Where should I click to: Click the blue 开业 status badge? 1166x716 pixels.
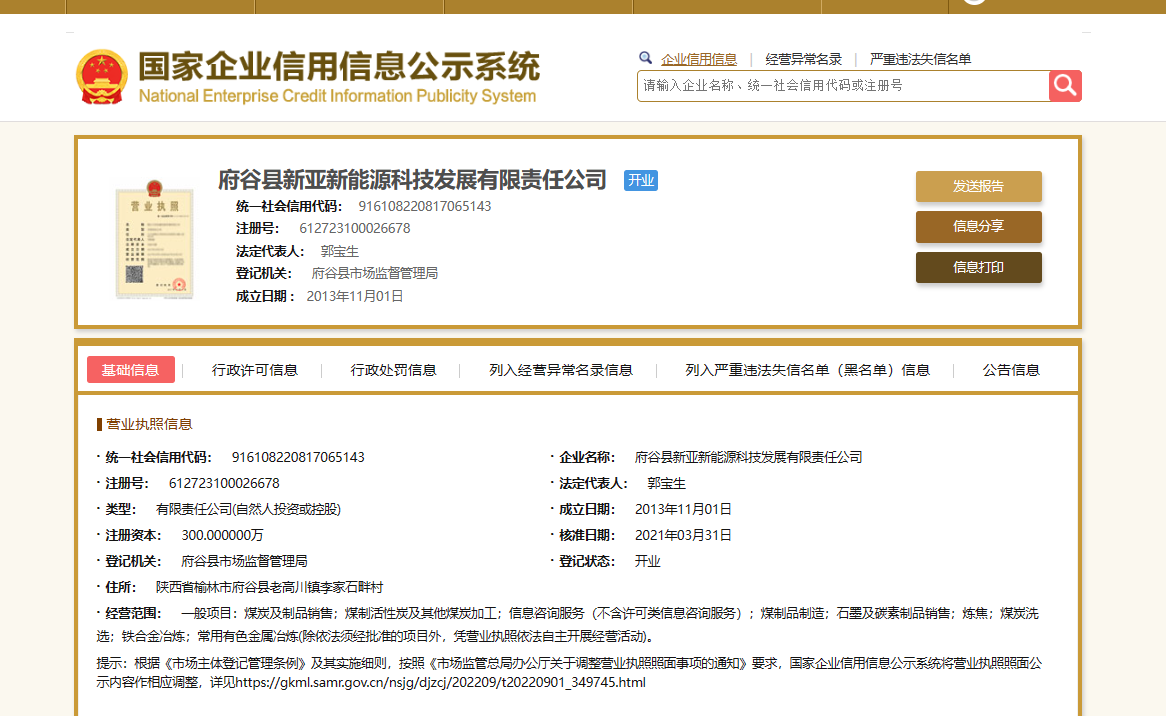pos(641,181)
